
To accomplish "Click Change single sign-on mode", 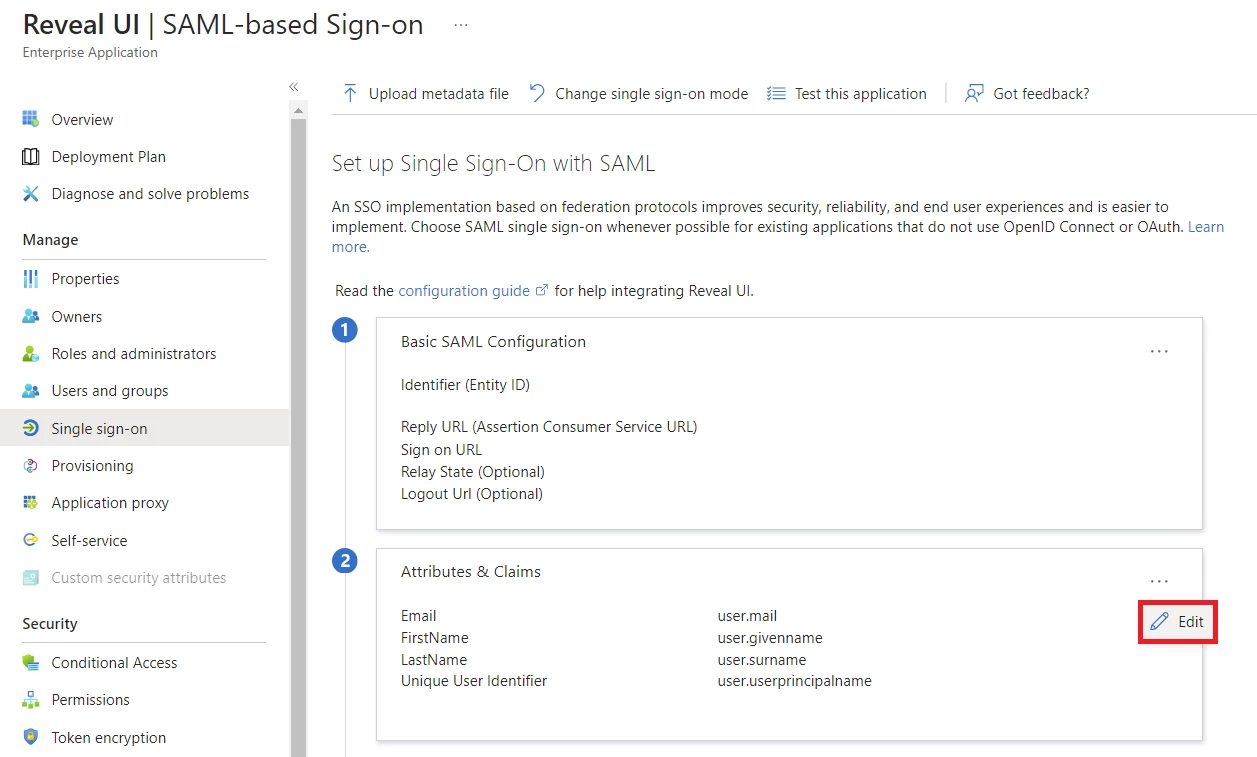I will (x=638, y=93).
